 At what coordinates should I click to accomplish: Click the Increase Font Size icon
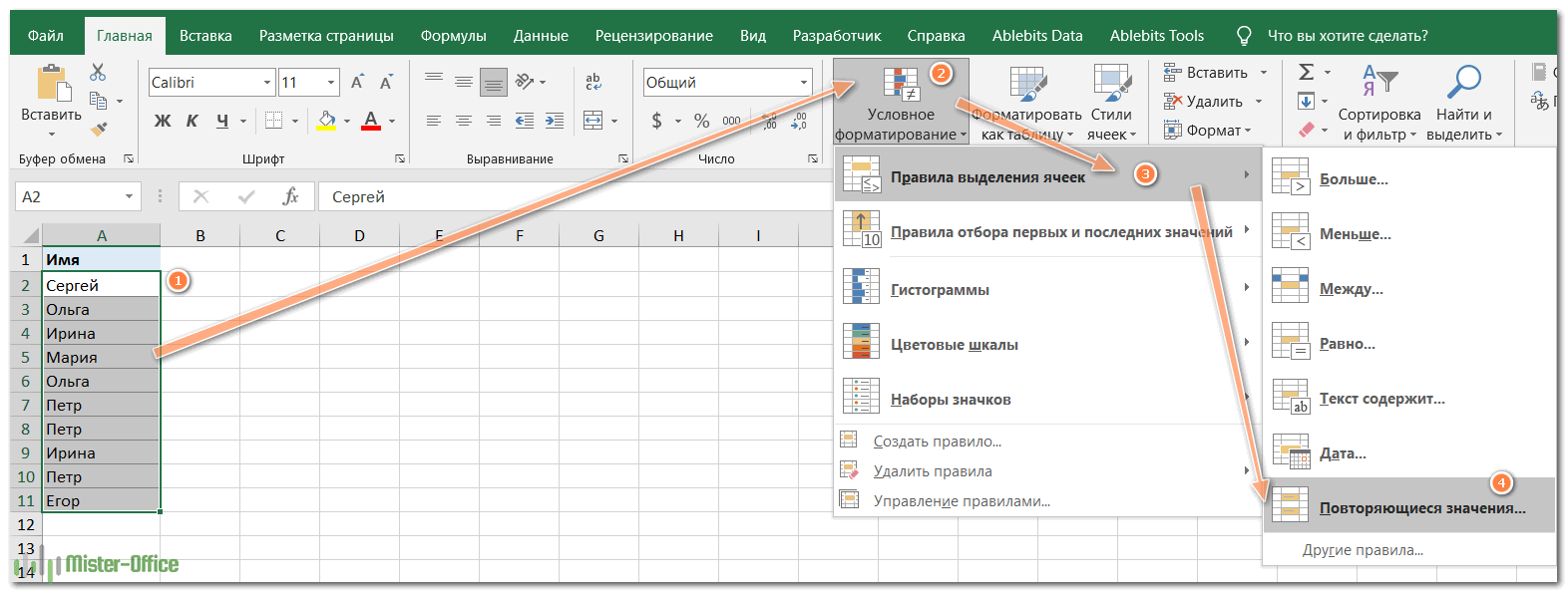pyautogui.click(x=357, y=82)
